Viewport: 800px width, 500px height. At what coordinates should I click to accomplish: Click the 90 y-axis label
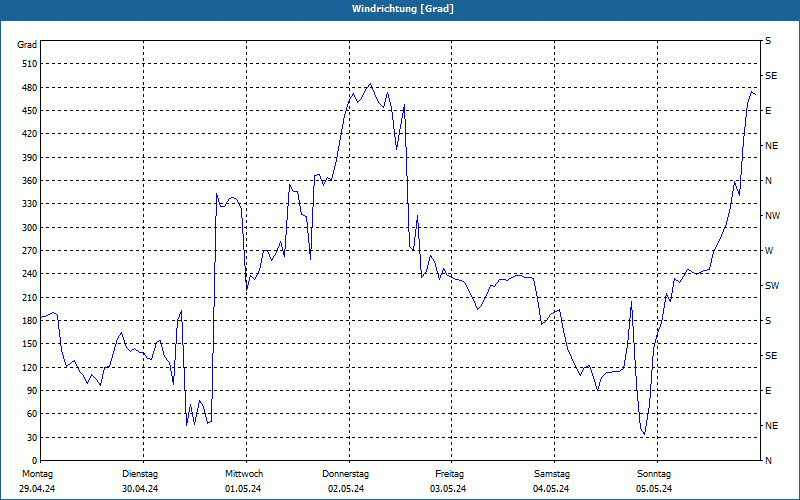click(x=33, y=390)
